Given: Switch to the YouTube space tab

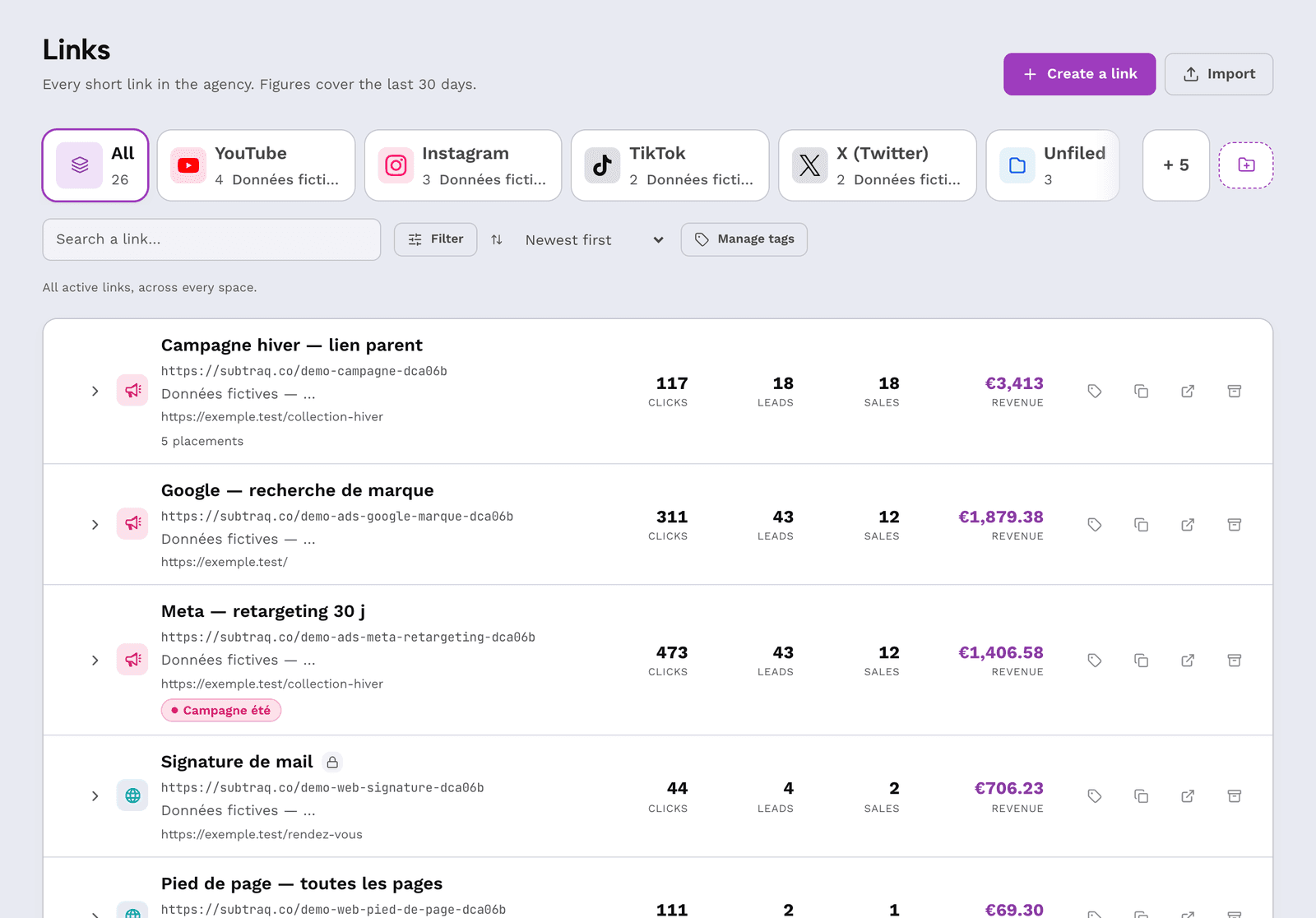Looking at the screenshot, I should pos(256,165).
